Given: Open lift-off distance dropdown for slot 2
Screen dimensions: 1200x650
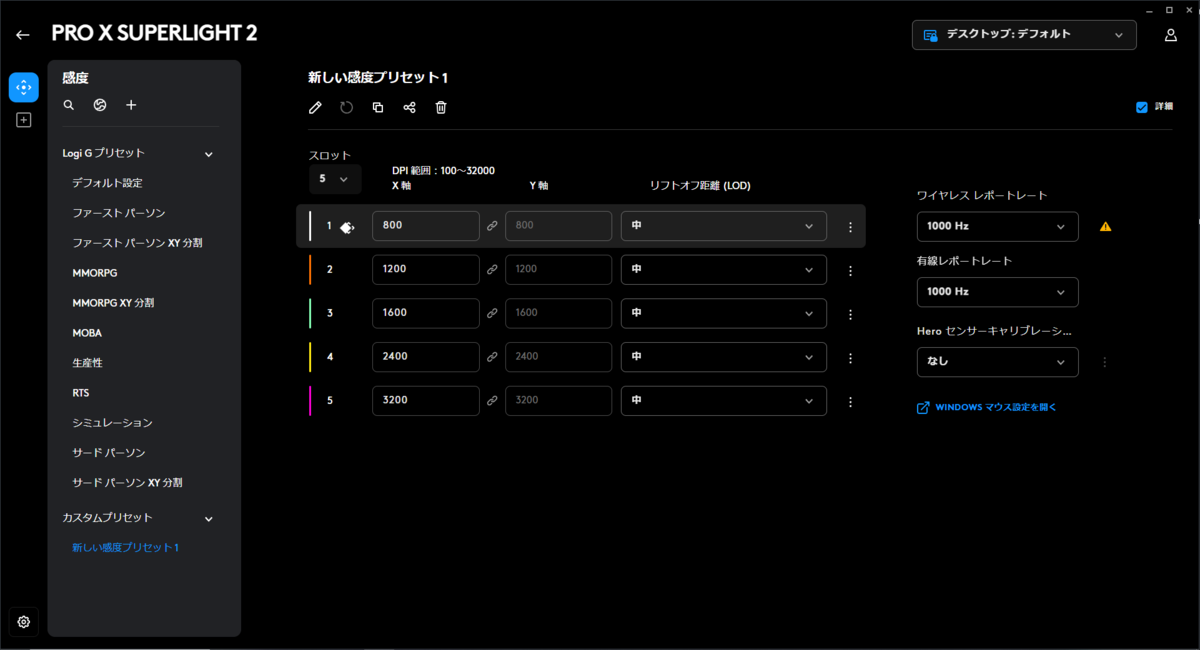Looking at the screenshot, I should coord(724,270).
